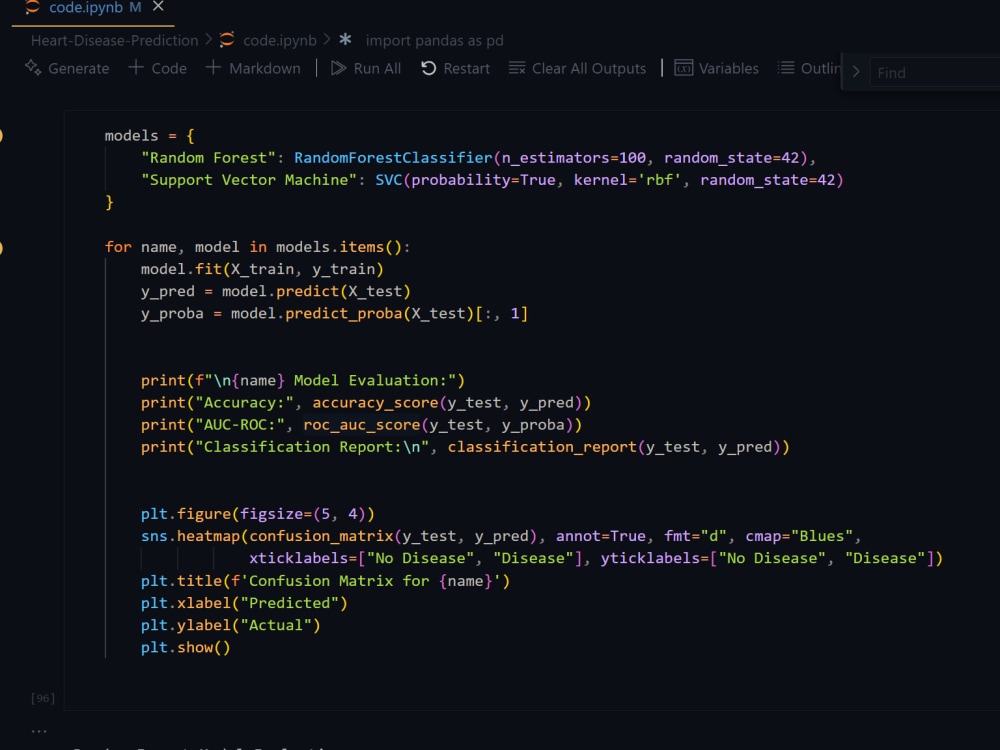Open the Variables panel
Screen dimensions: 1000x750
[717, 68]
